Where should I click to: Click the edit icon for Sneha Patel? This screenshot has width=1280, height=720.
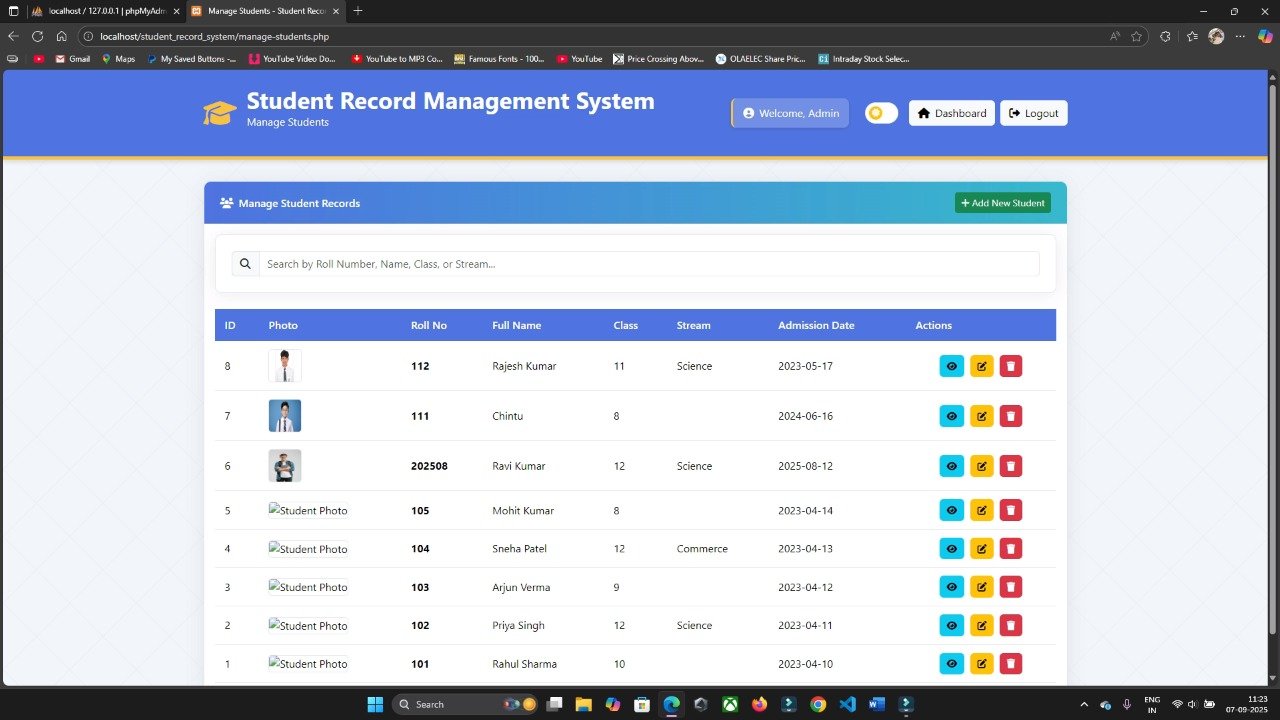pyautogui.click(x=981, y=549)
